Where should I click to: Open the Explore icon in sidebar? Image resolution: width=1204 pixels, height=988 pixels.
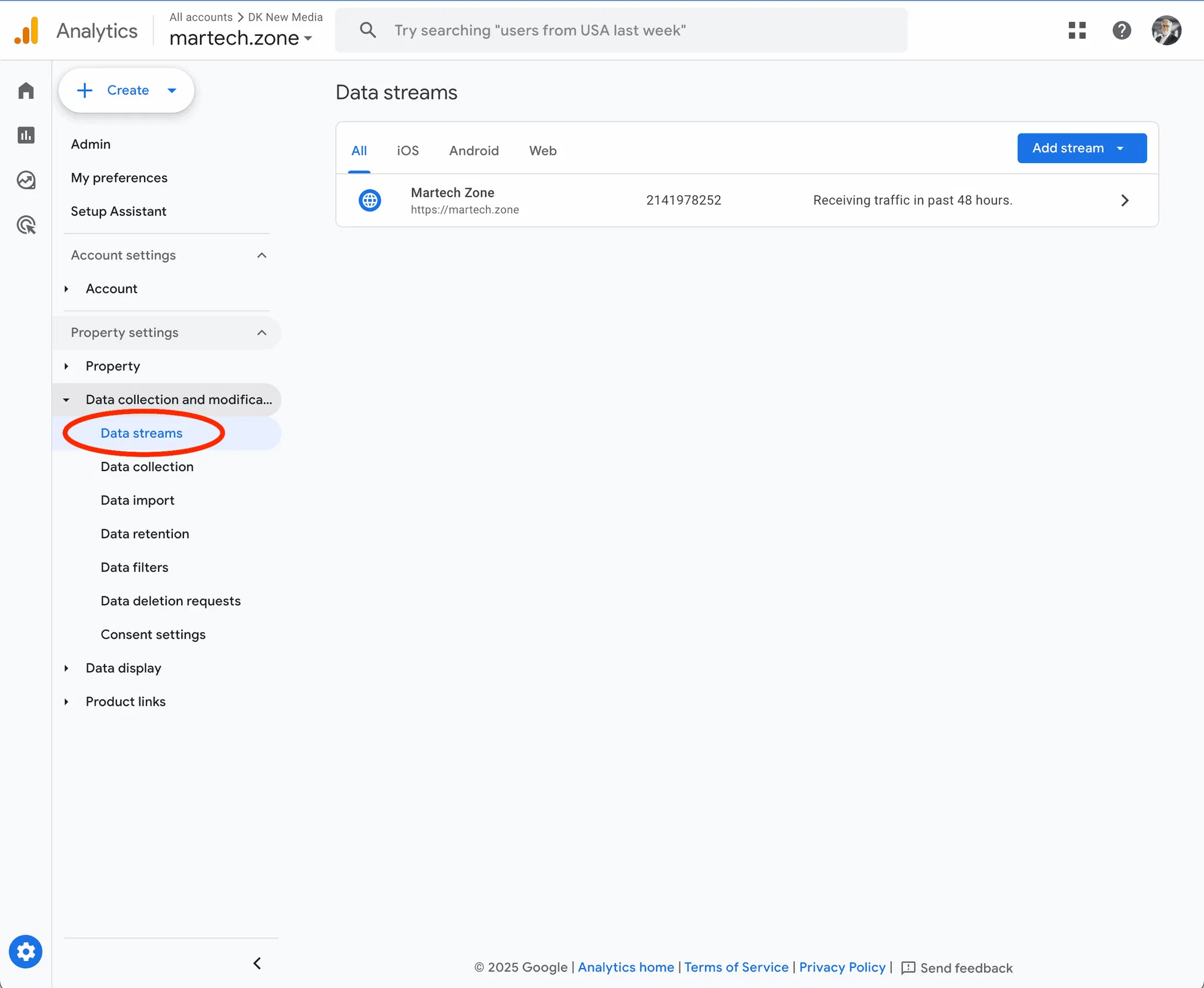click(x=26, y=180)
